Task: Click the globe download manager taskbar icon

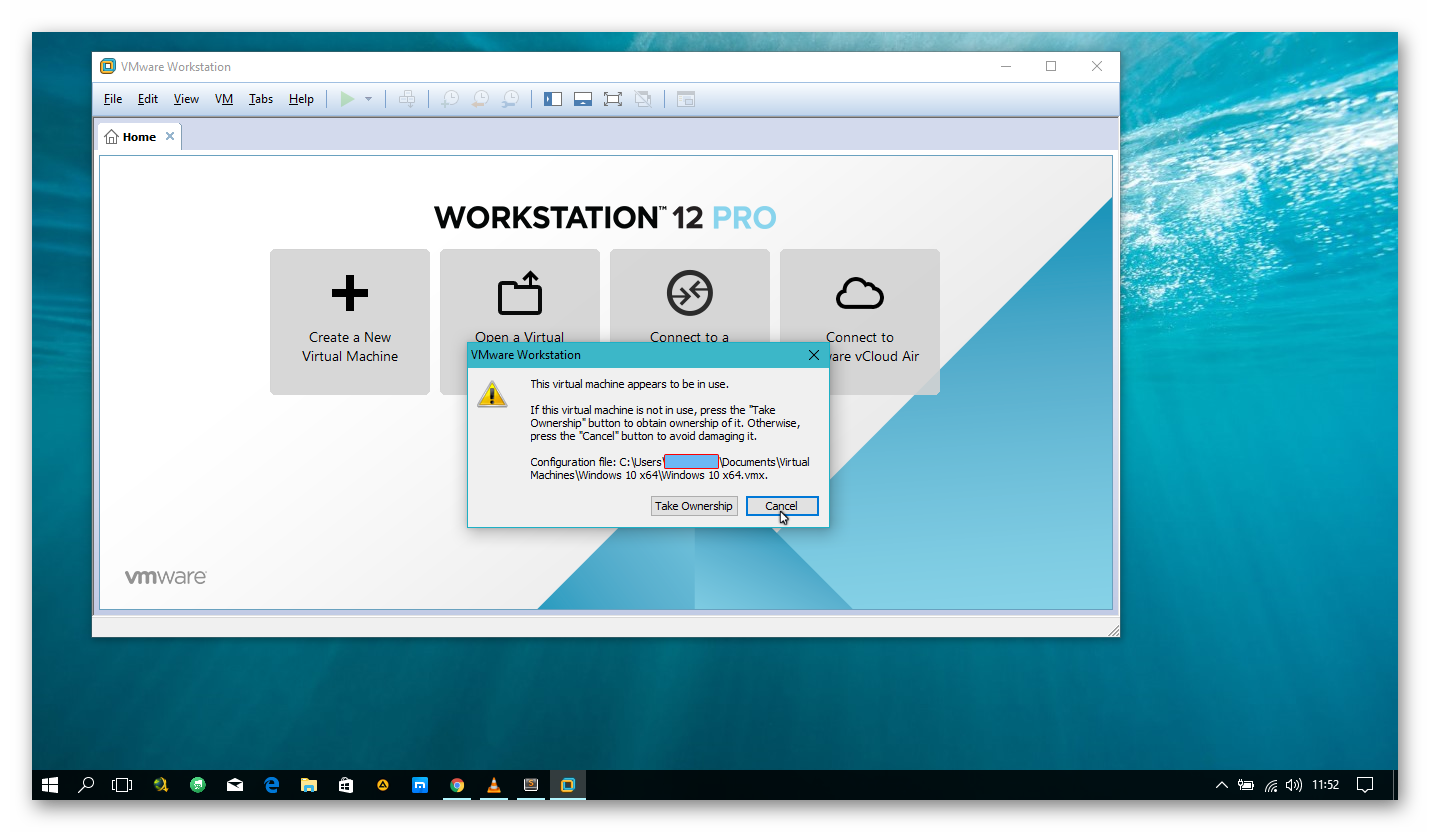Action: (161, 785)
